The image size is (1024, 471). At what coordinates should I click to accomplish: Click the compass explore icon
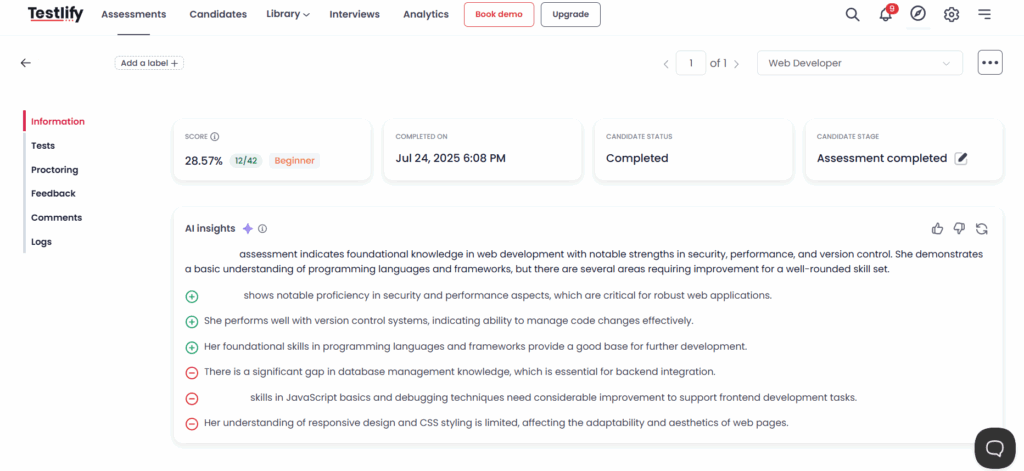point(918,14)
